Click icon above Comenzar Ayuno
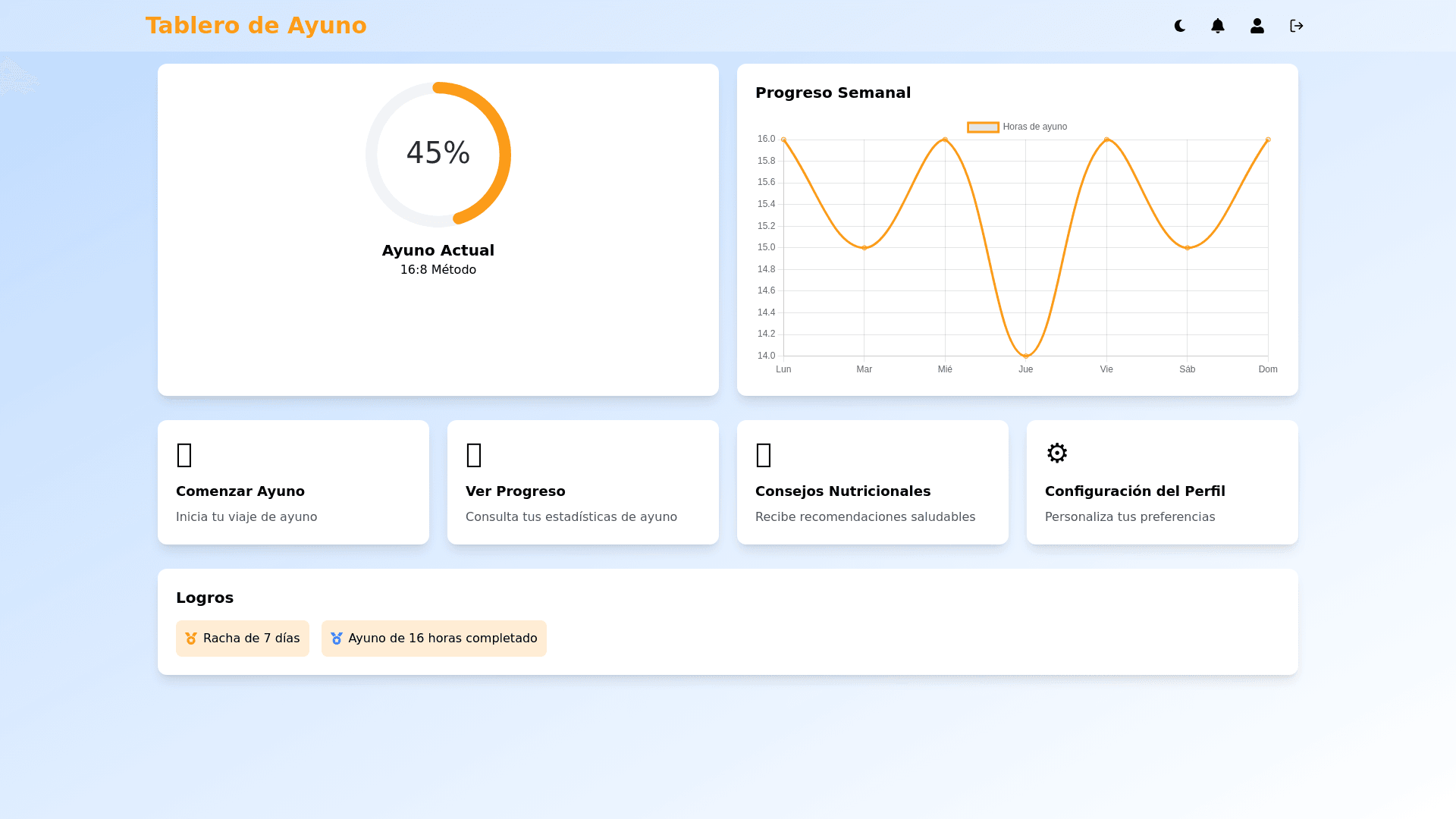1456x819 pixels. tap(184, 455)
